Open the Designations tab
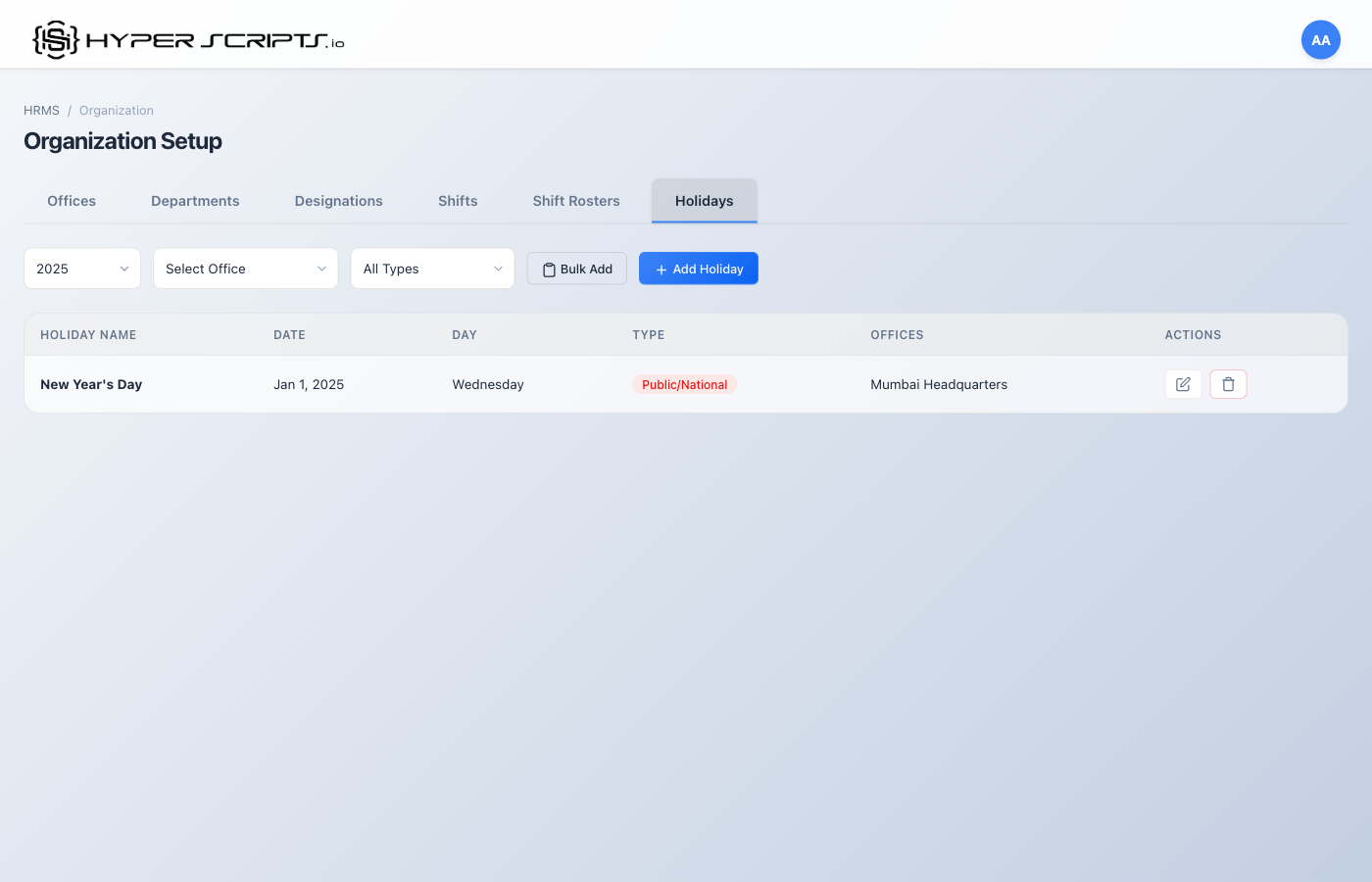Viewport: 1372px width, 882px height. (x=338, y=201)
